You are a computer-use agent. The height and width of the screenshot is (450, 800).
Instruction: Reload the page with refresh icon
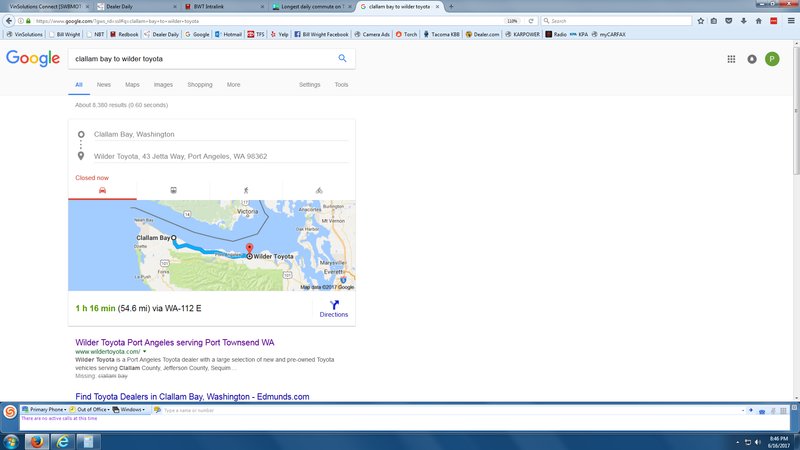click(531, 21)
